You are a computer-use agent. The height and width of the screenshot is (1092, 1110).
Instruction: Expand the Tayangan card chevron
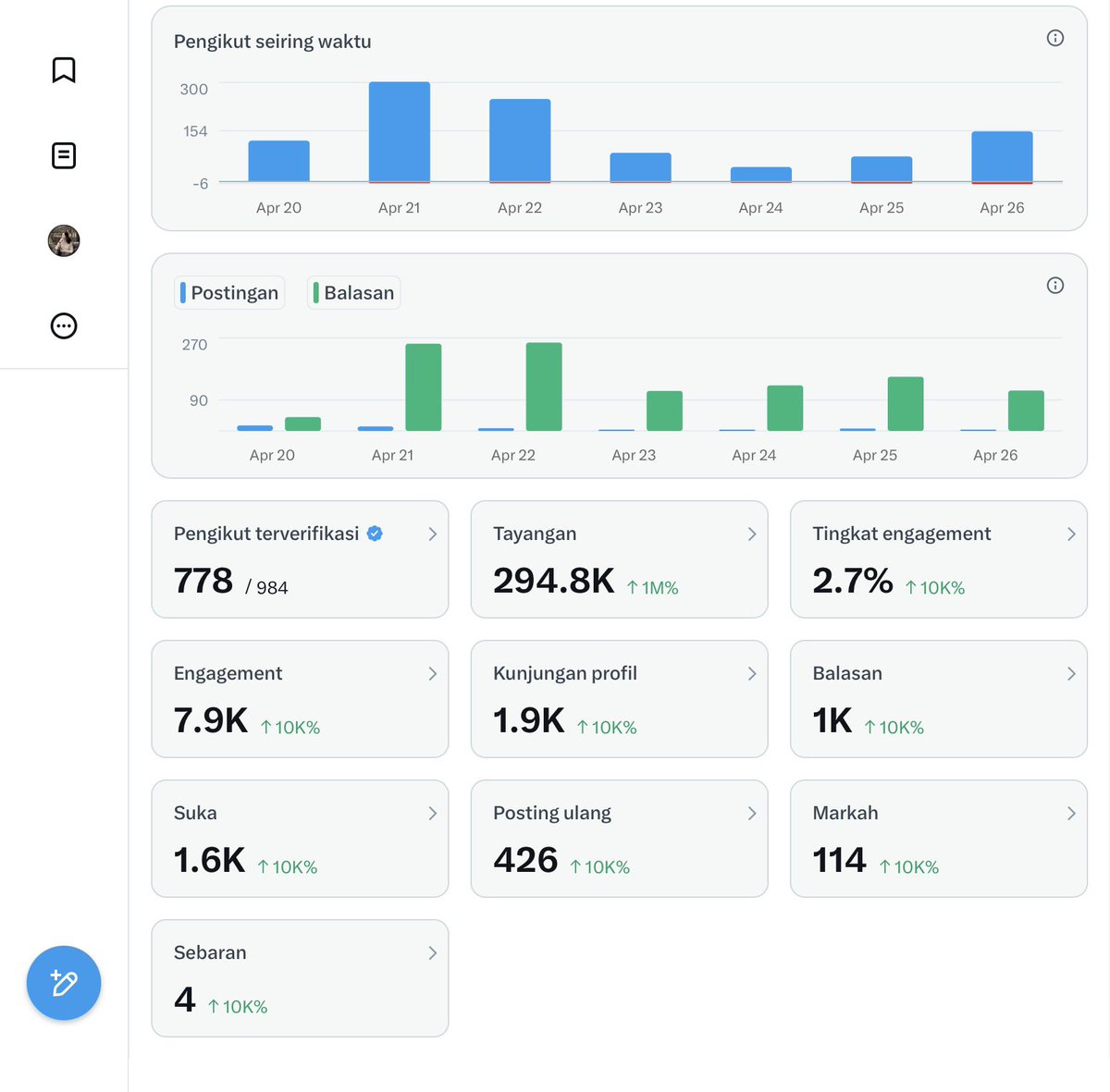[x=752, y=534]
